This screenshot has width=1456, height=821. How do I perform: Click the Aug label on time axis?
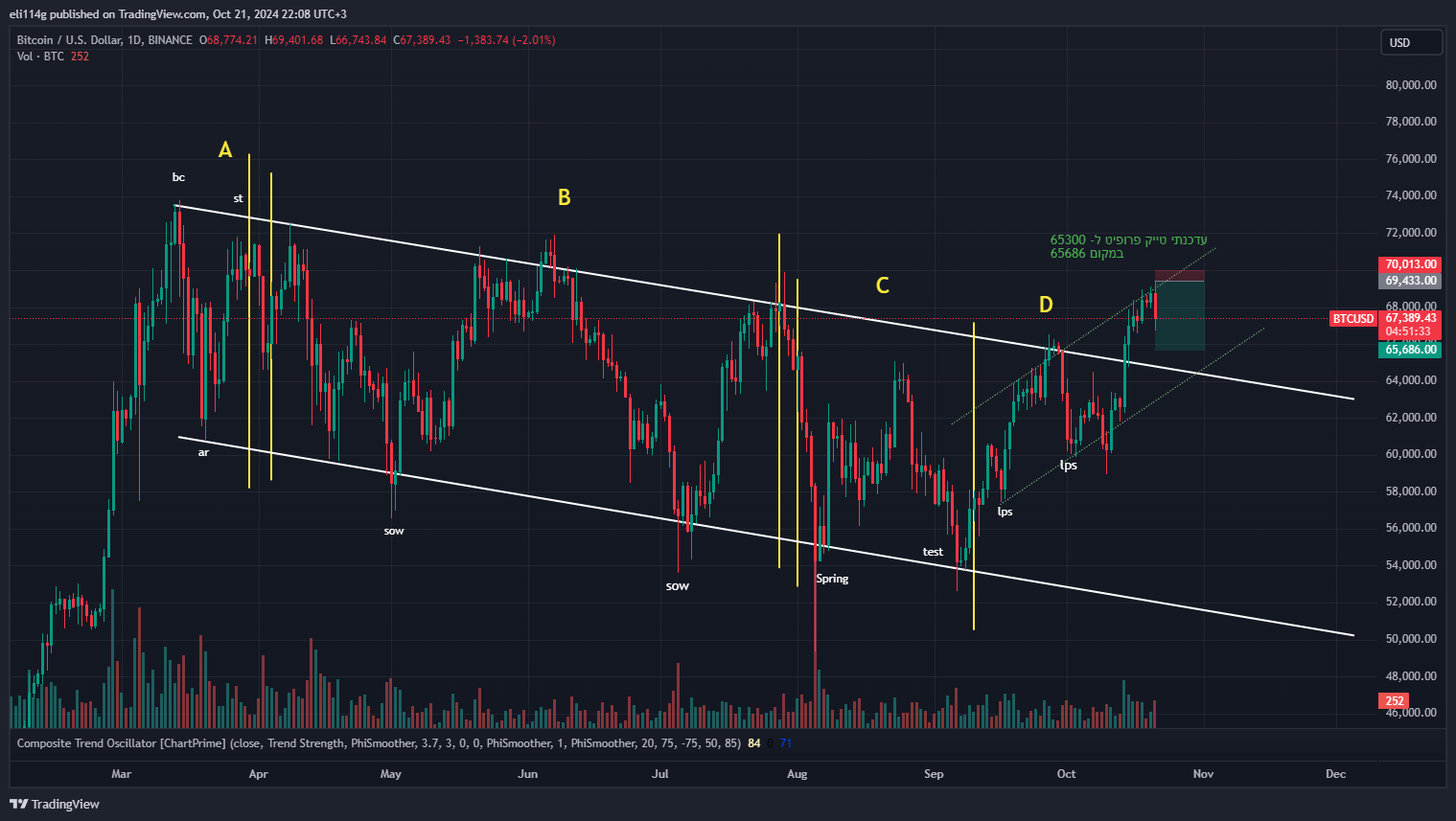coord(797,774)
